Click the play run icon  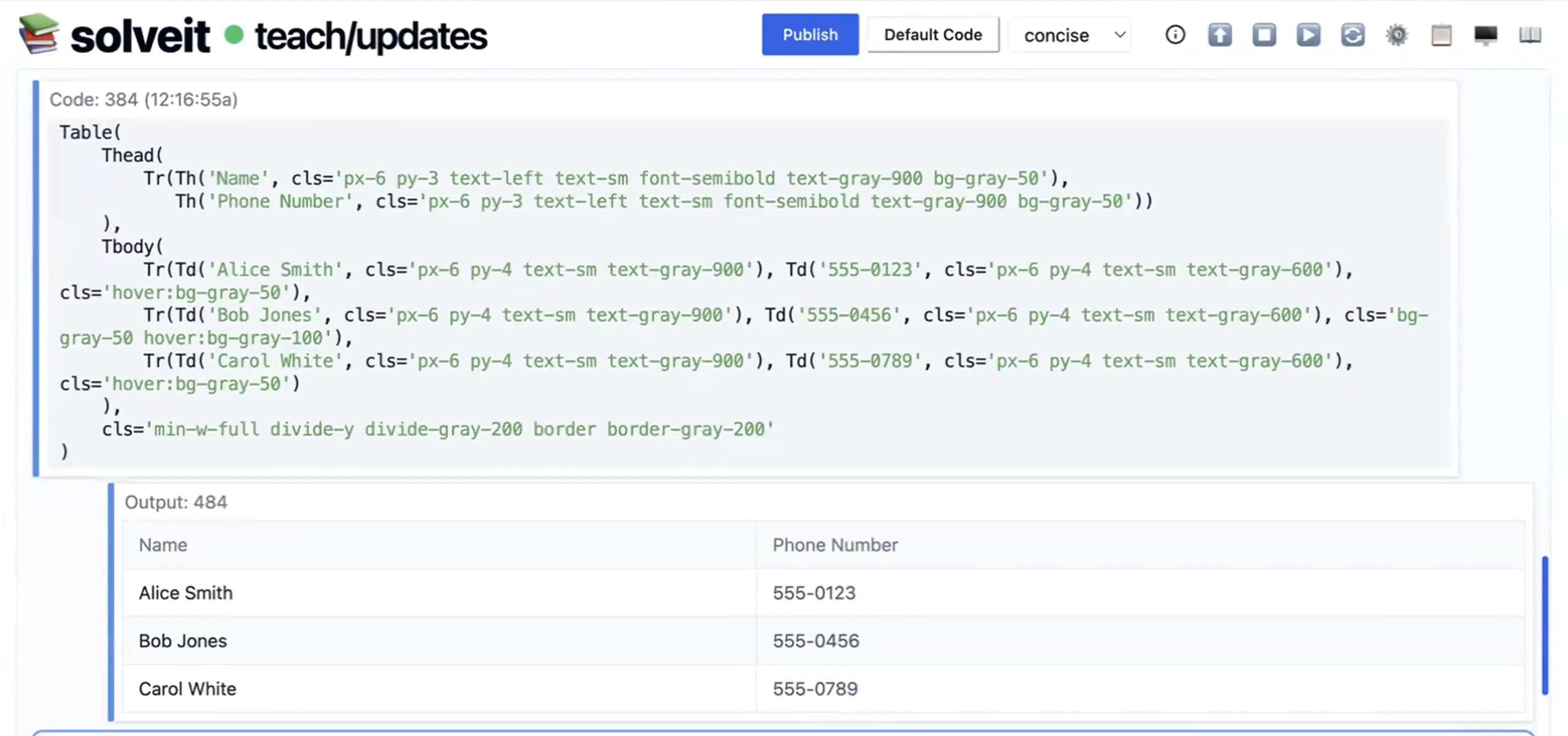[1308, 35]
